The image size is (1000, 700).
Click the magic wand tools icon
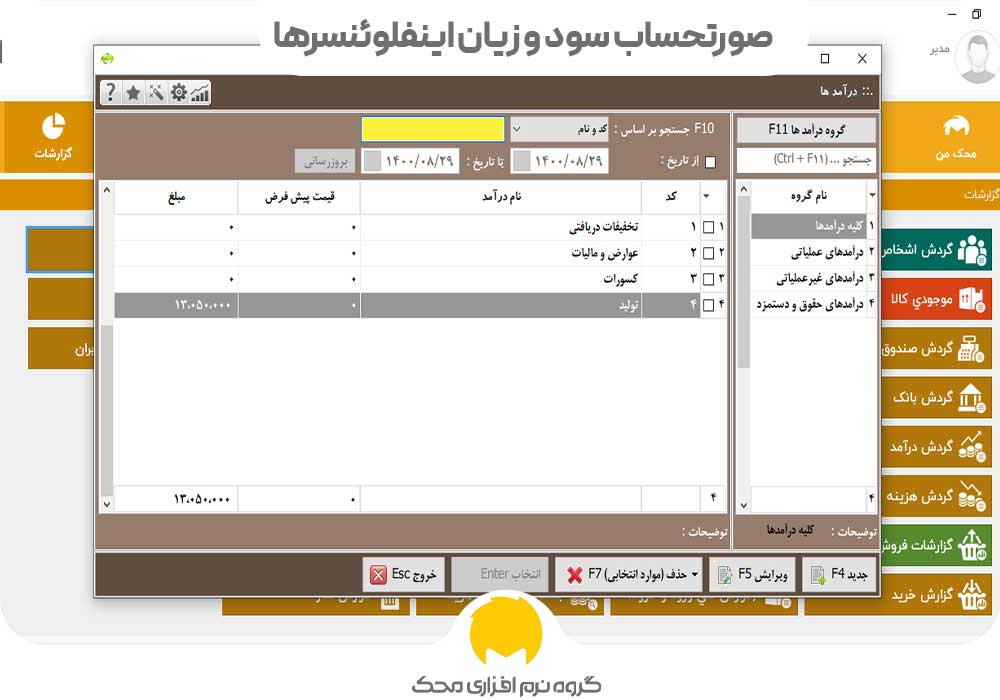click(x=156, y=93)
